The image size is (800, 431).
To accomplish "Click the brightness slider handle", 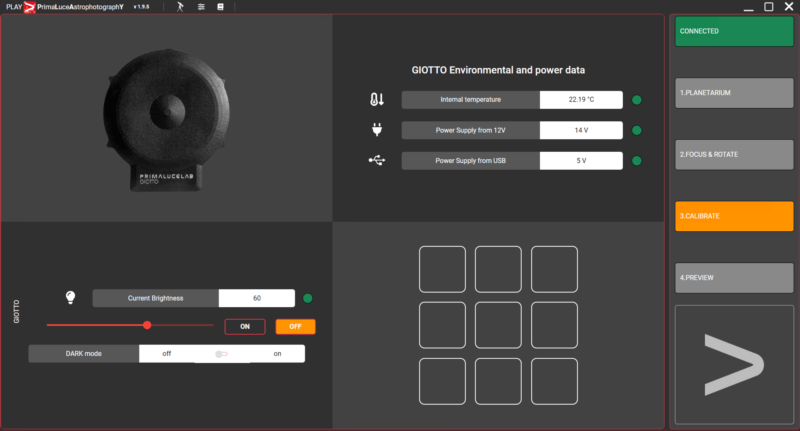I will click(147, 325).
